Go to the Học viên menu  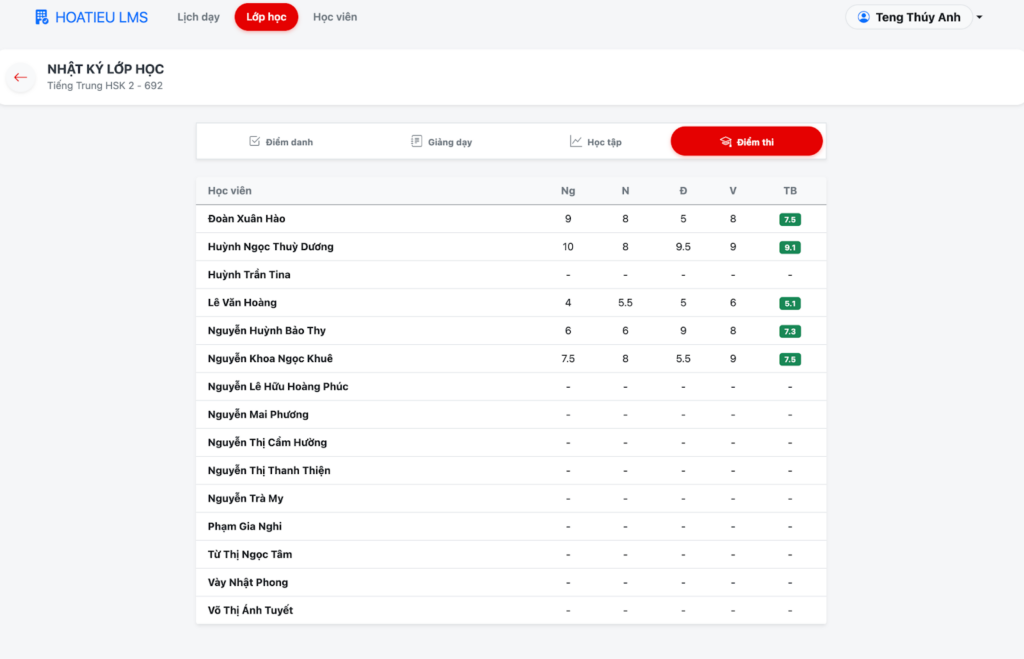(x=335, y=17)
